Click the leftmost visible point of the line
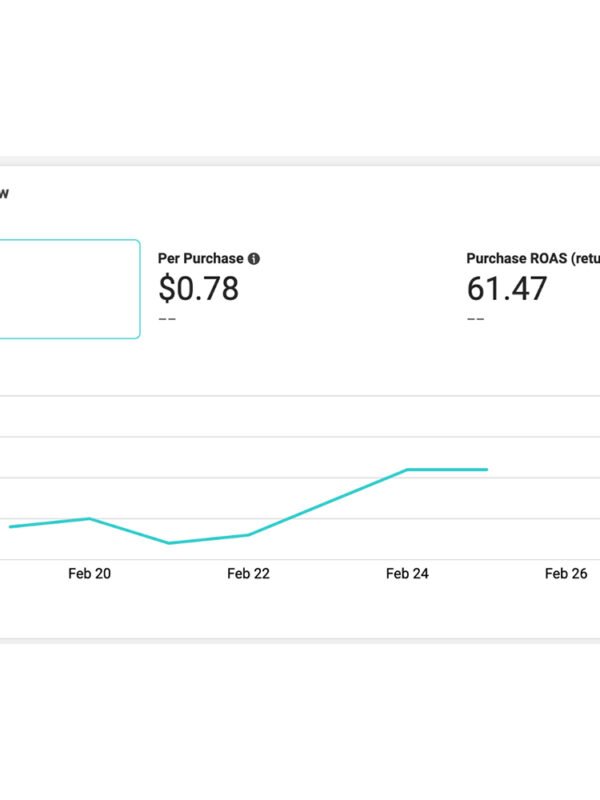Screen dimensions: 600x800 tap(12, 526)
